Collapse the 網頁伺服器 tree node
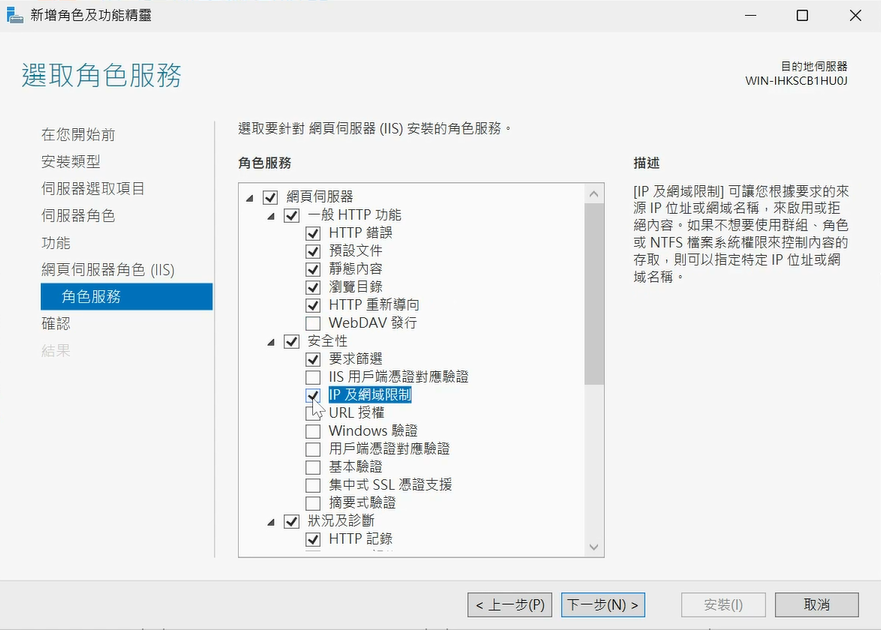The width and height of the screenshot is (881, 630). [249, 198]
